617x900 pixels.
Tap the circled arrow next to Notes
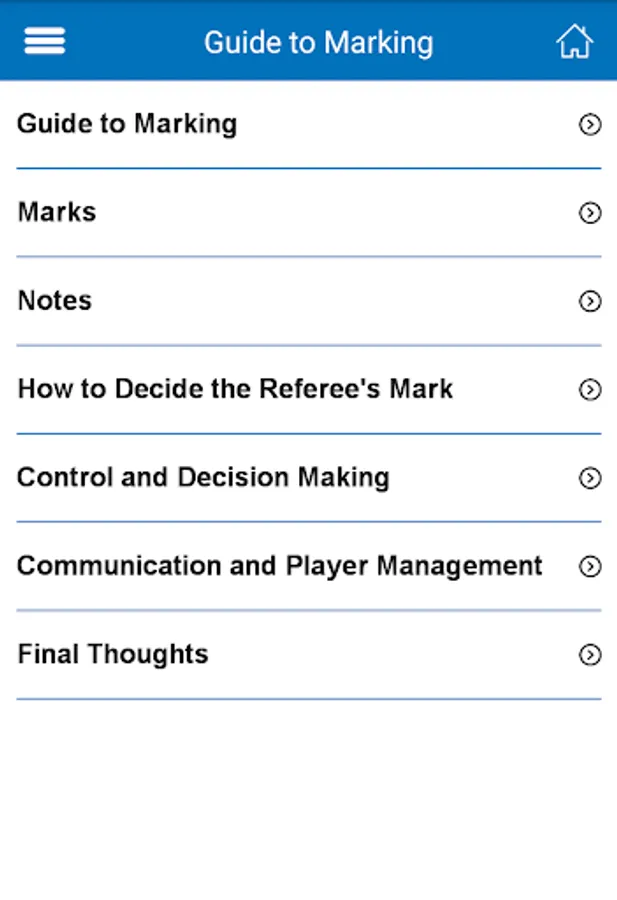590,301
